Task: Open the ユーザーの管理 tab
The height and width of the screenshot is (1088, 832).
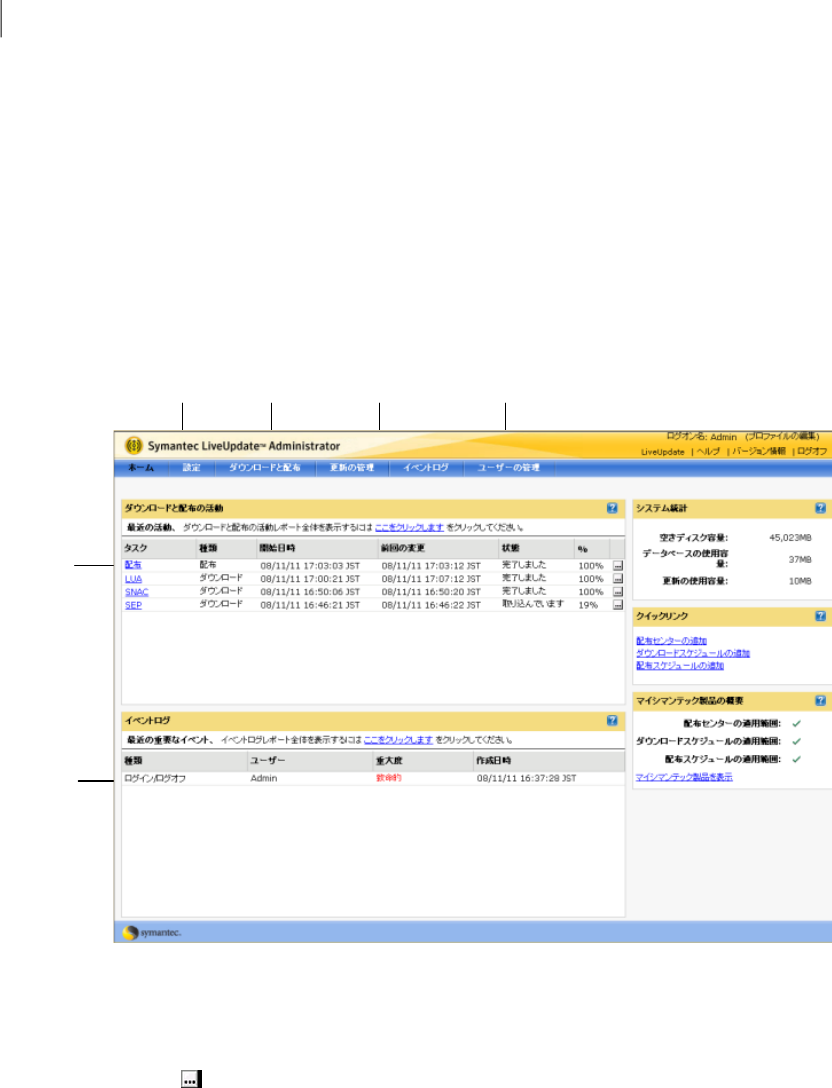Action: pos(509,468)
